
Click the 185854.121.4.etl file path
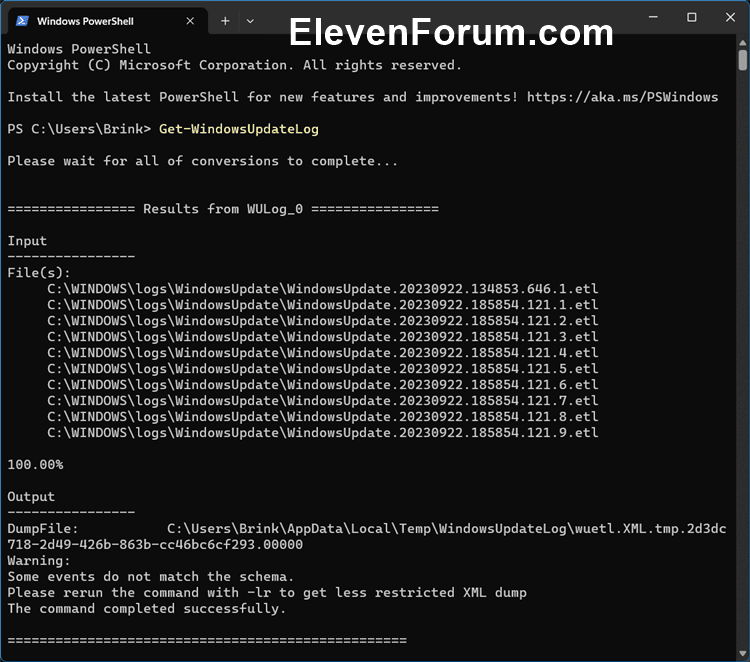click(x=322, y=353)
